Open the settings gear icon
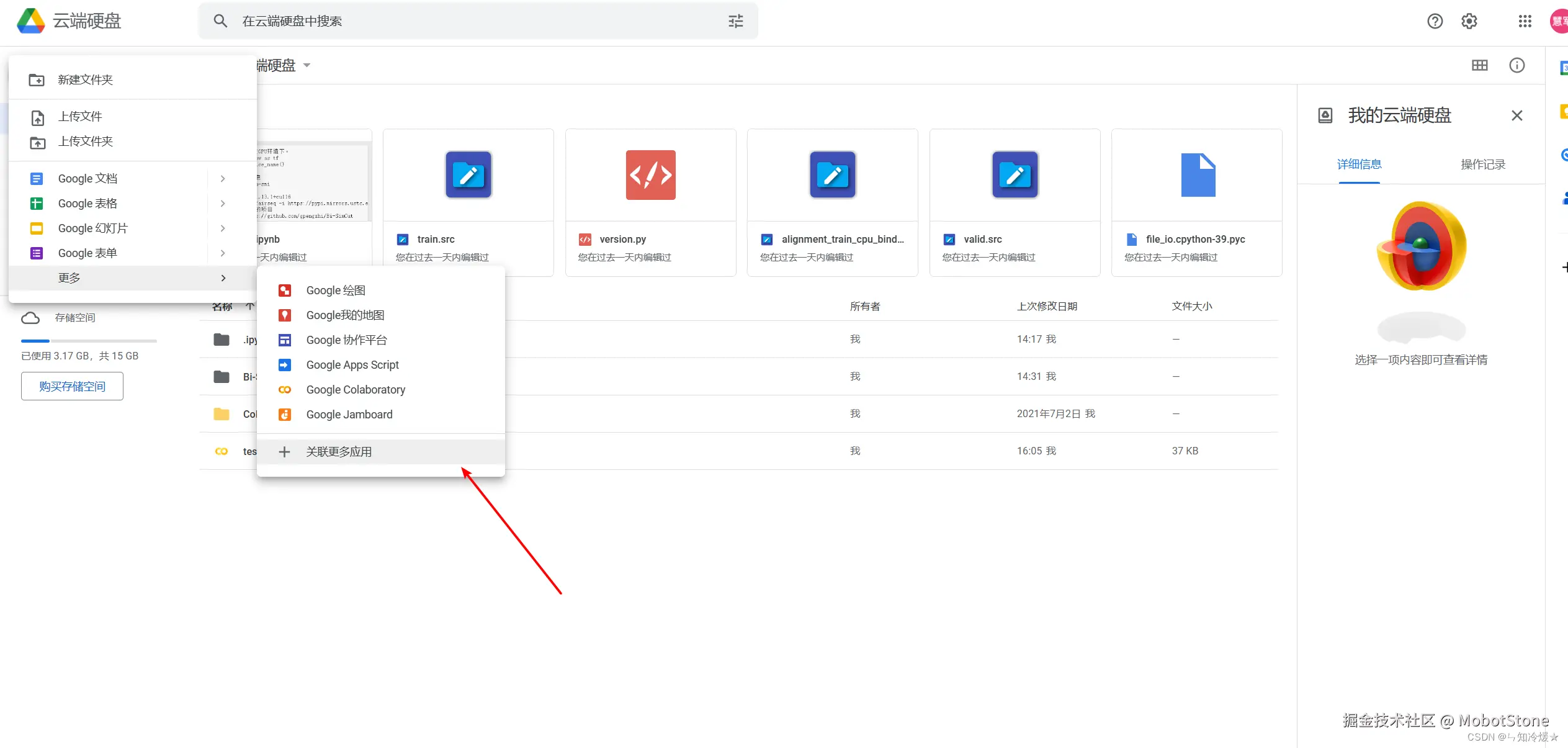This screenshot has height=748, width=1568. tap(1469, 22)
